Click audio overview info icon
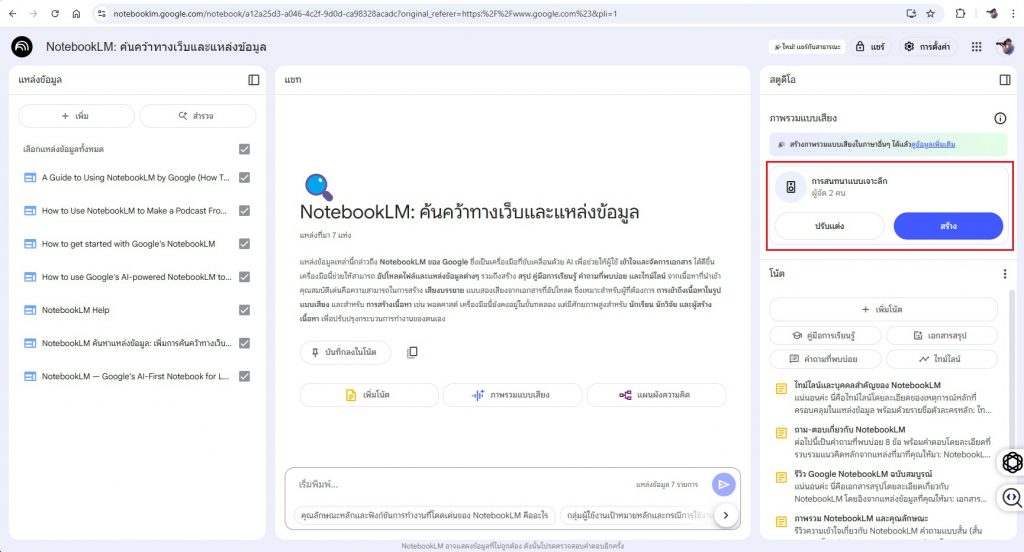Image resolution: width=1024 pixels, height=552 pixels. [x=1000, y=118]
